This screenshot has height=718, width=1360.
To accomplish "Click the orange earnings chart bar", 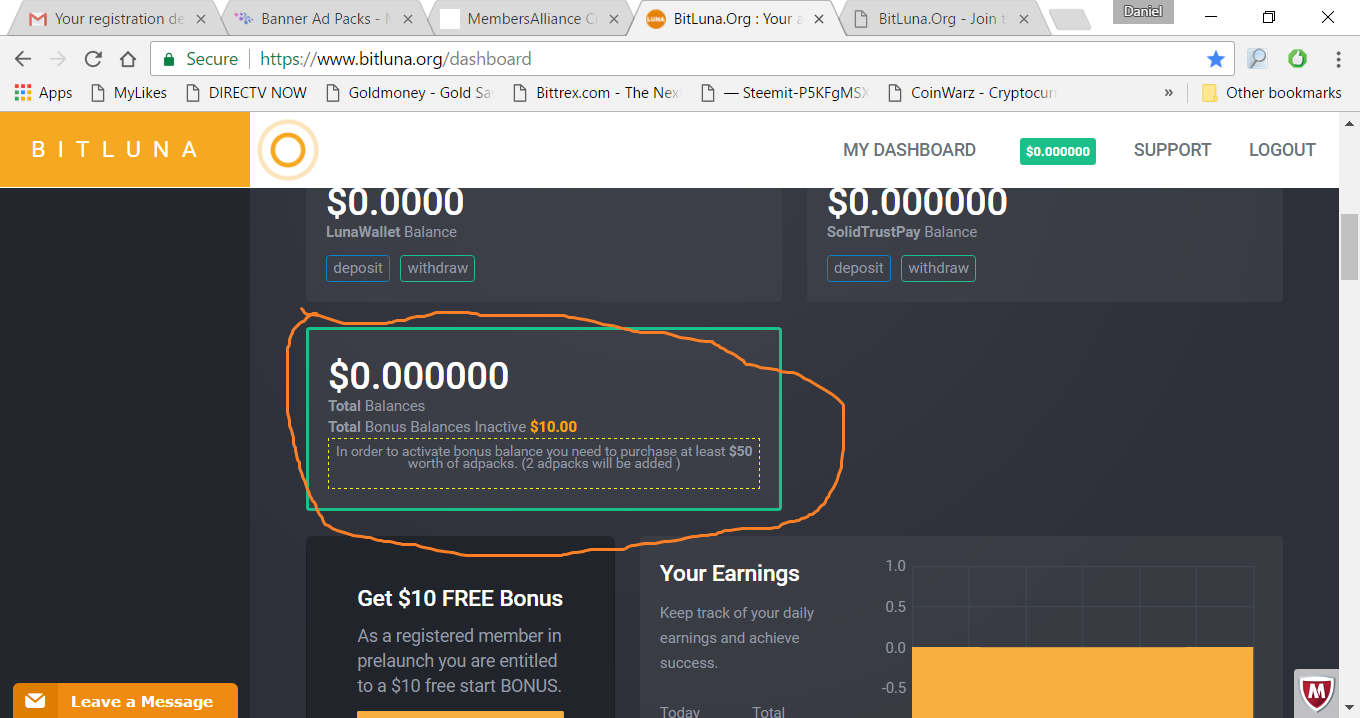I will point(1082,682).
